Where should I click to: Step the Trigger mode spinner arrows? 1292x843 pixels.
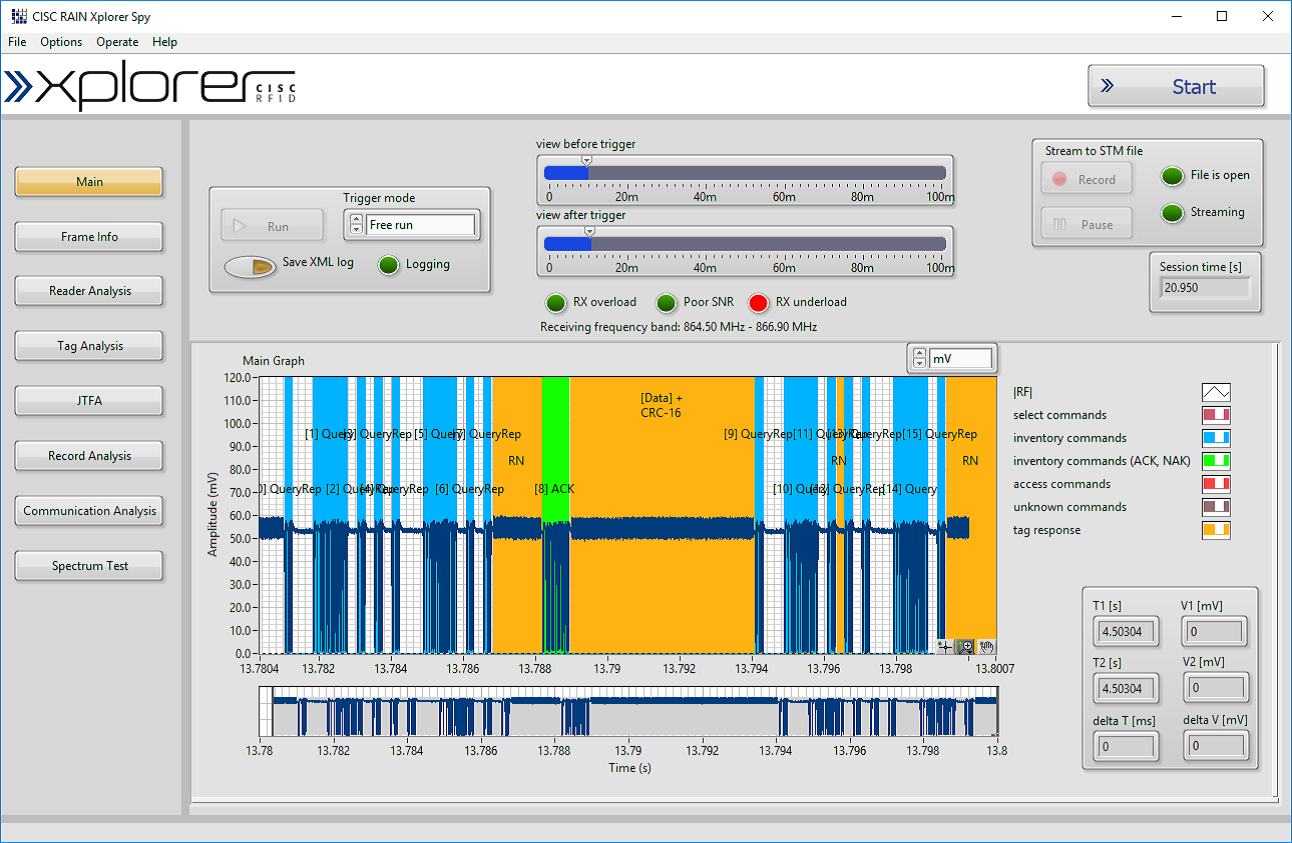tap(355, 225)
